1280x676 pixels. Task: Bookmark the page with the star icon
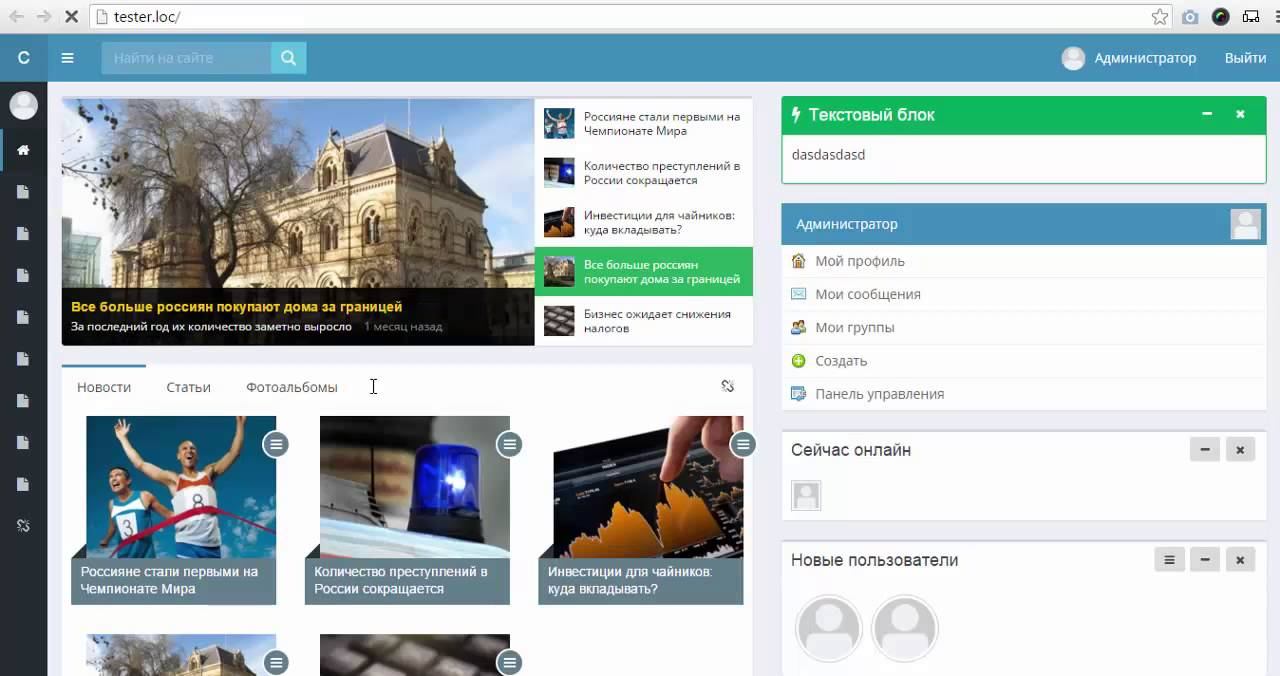1160,17
